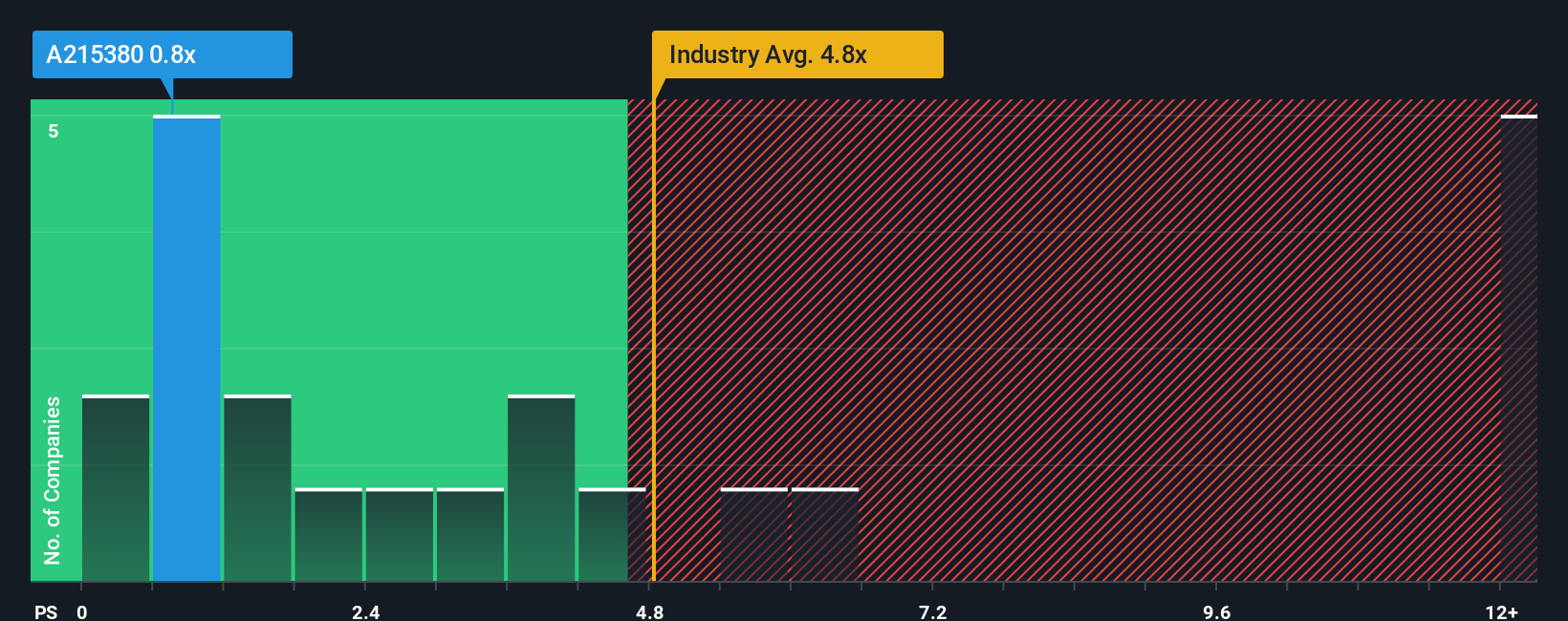The height and width of the screenshot is (621, 1568).
Task: Click the first histogram bar at PS 0
Action: pos(116,487)
